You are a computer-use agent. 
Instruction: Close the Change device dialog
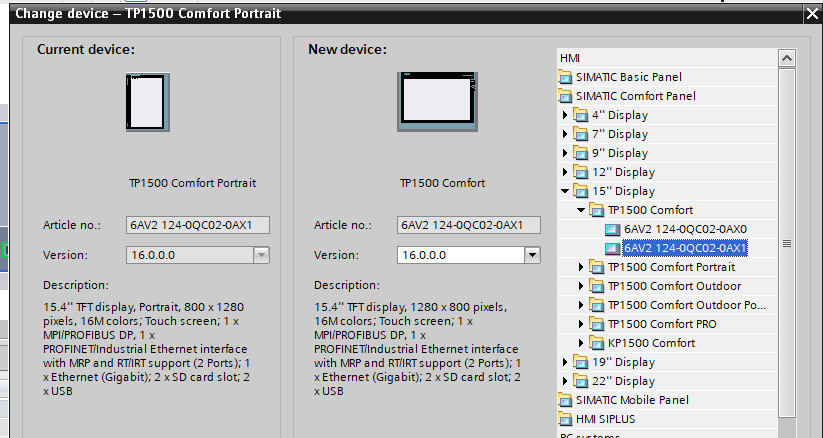click(x=811, y=14)
